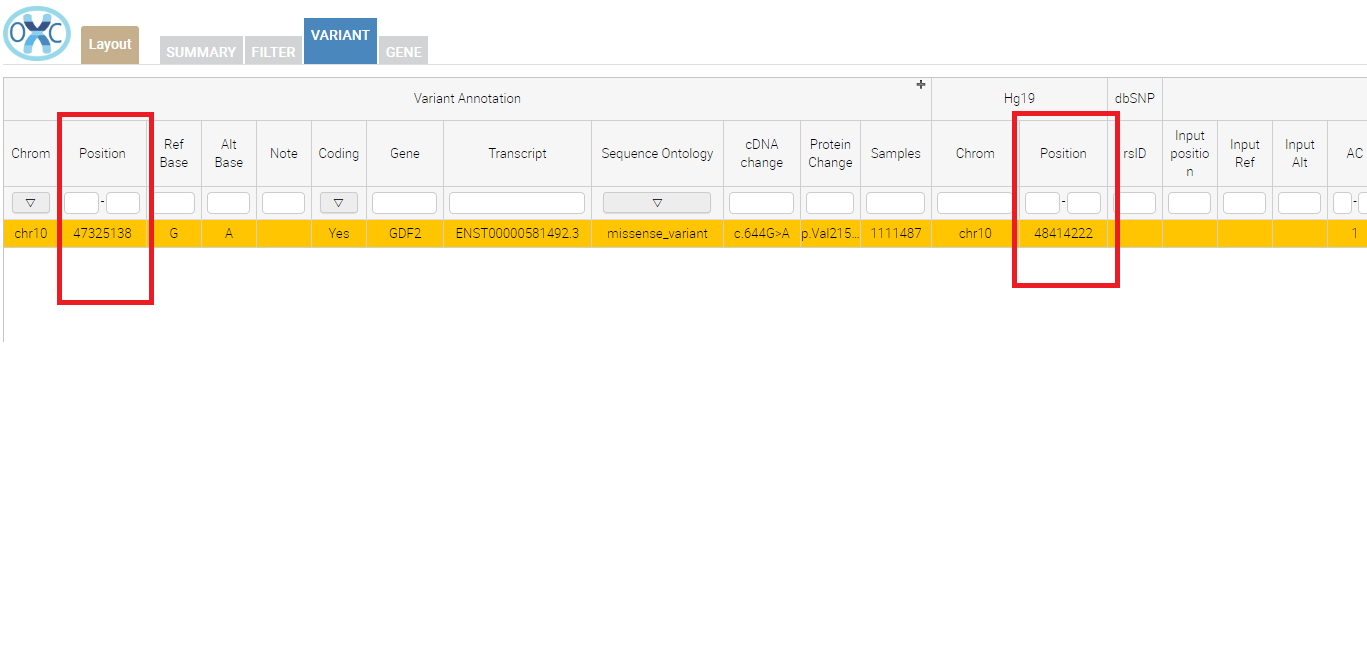The image size is (1367, 648).
Task: Switch to the SUMMARY tab
Action: tap(200, 51)
